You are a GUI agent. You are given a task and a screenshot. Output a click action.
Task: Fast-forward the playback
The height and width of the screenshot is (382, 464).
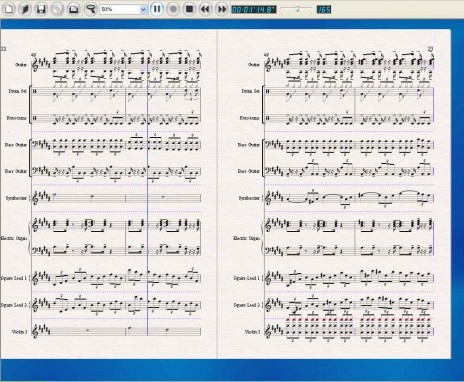222,9
